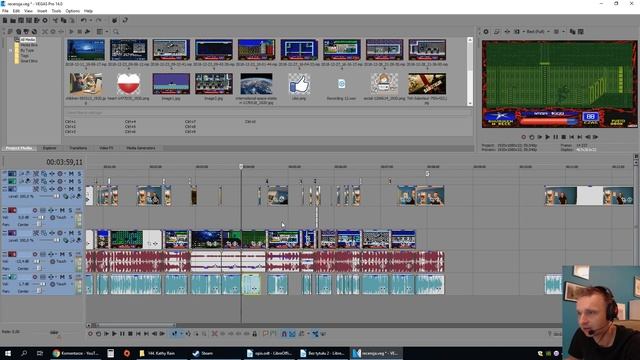
Task: Click the Open project folder icon
Action: 13,20
